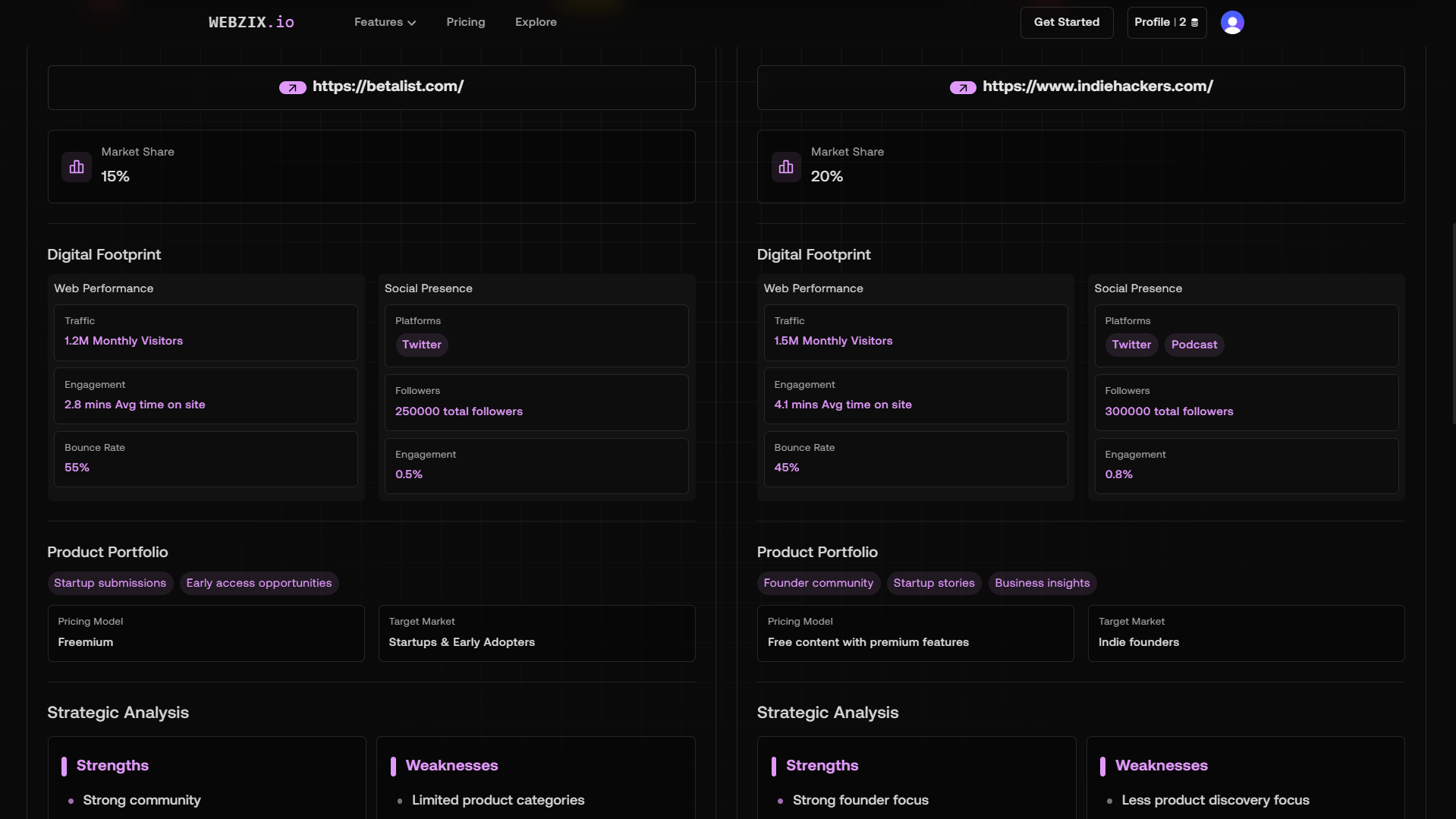Viewport: 1456px width, 819px height.
Task: Click the Freemium pricing model card
Action: [206, 633]
